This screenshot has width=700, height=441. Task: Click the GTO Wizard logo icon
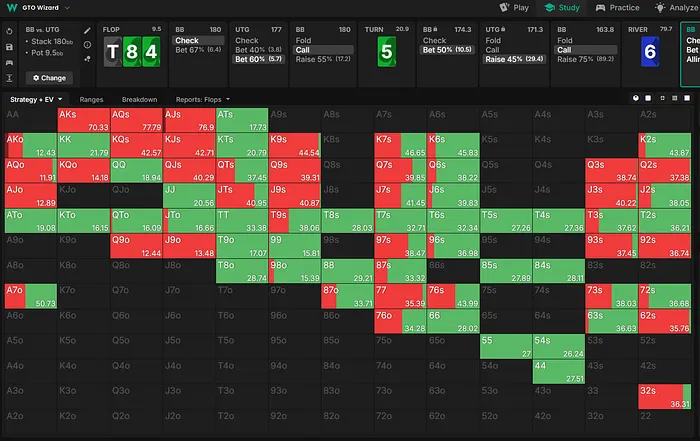[x=10, y=8]
